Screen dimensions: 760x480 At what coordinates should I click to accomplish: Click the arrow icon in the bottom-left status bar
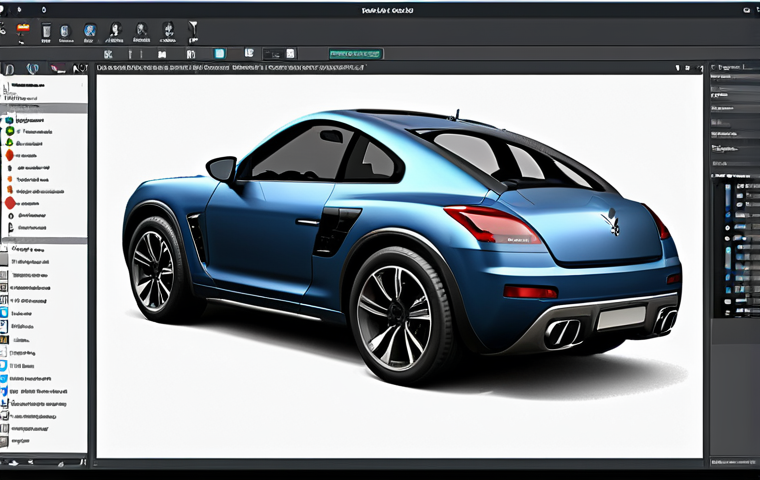14,464
